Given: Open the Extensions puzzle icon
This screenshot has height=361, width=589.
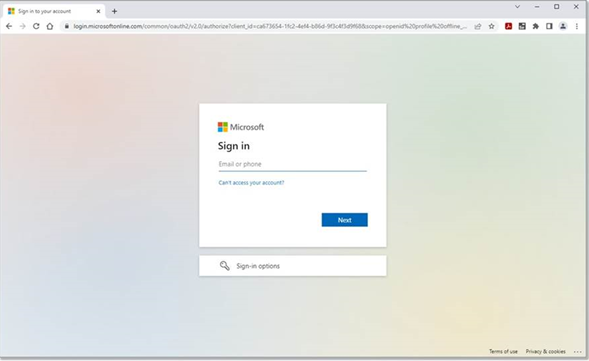Looking at the screenshot, I should pos(536,26).
